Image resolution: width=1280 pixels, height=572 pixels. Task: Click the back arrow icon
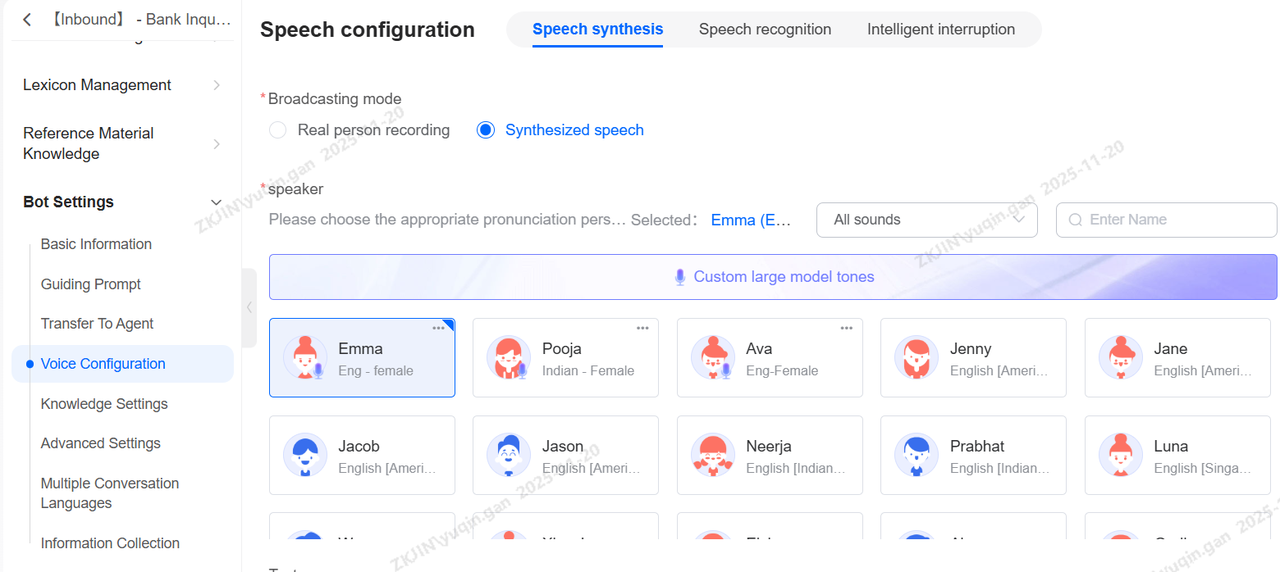click(27, 20)
